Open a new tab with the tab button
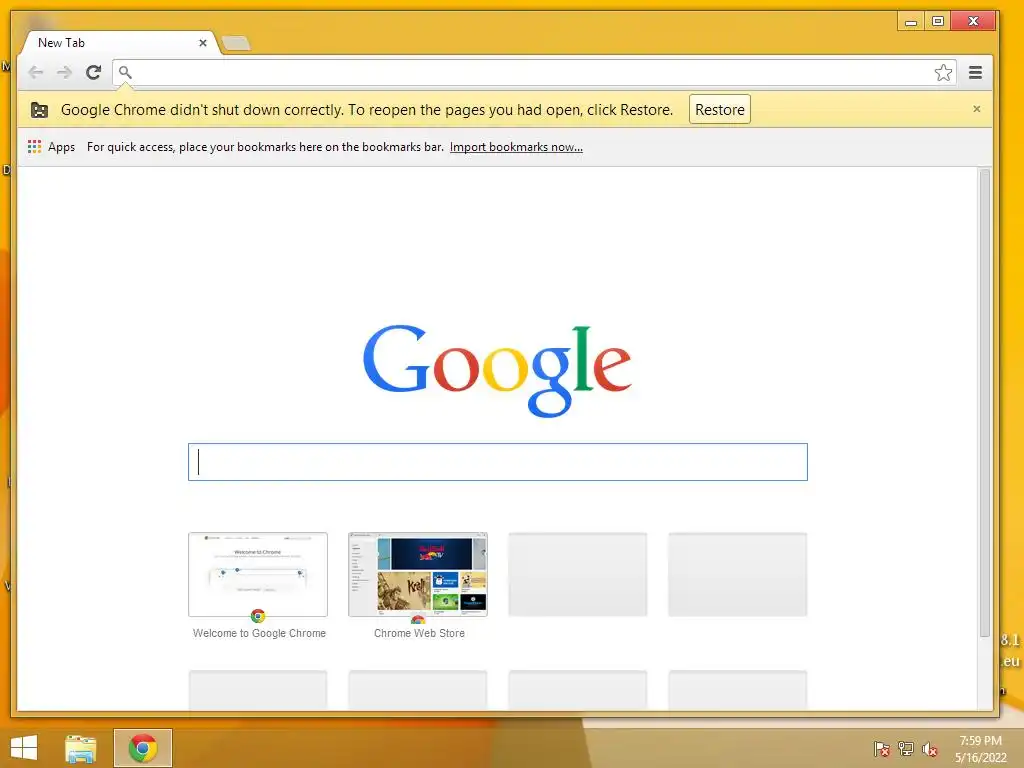1024x768 pixels. point(236,44)
